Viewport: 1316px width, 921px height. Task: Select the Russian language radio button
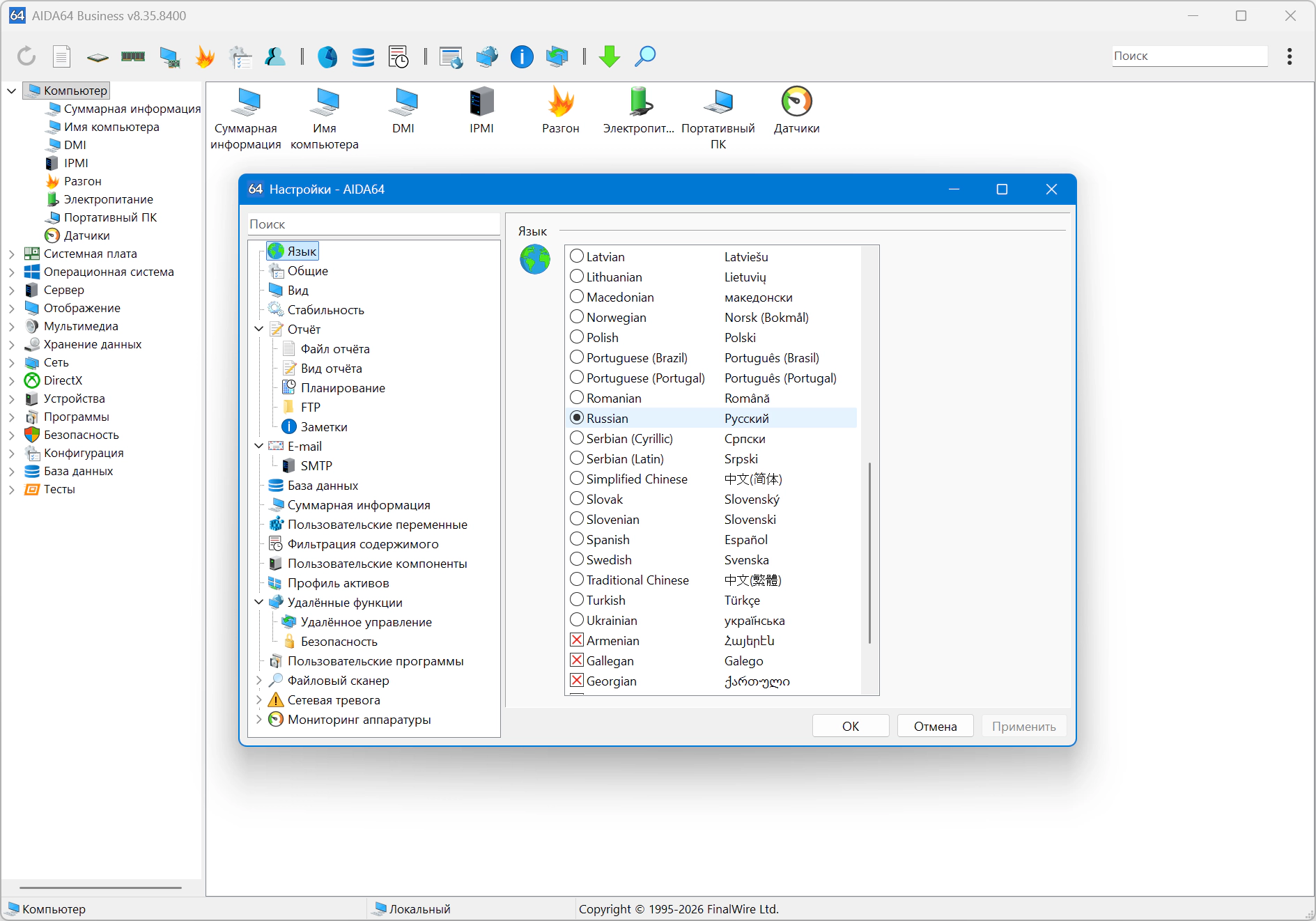click(x=577, y=418)
